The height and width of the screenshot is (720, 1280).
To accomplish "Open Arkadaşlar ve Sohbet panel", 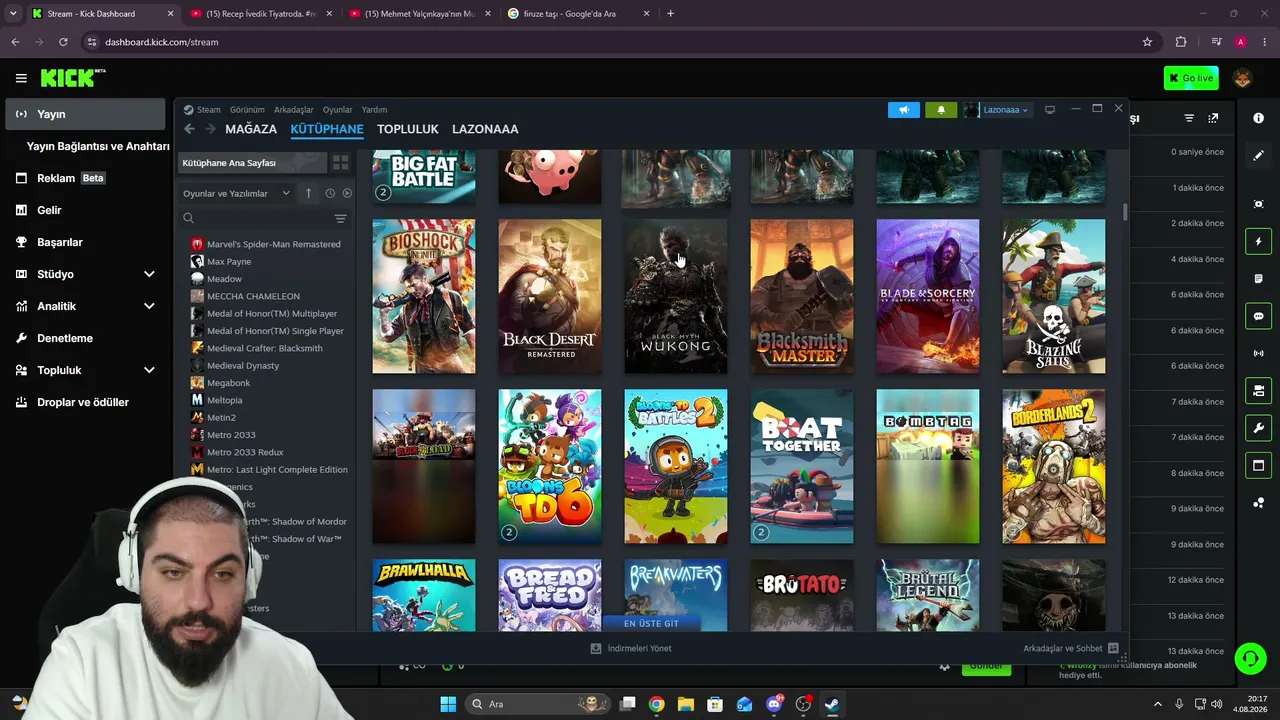I will (1070, 648).
